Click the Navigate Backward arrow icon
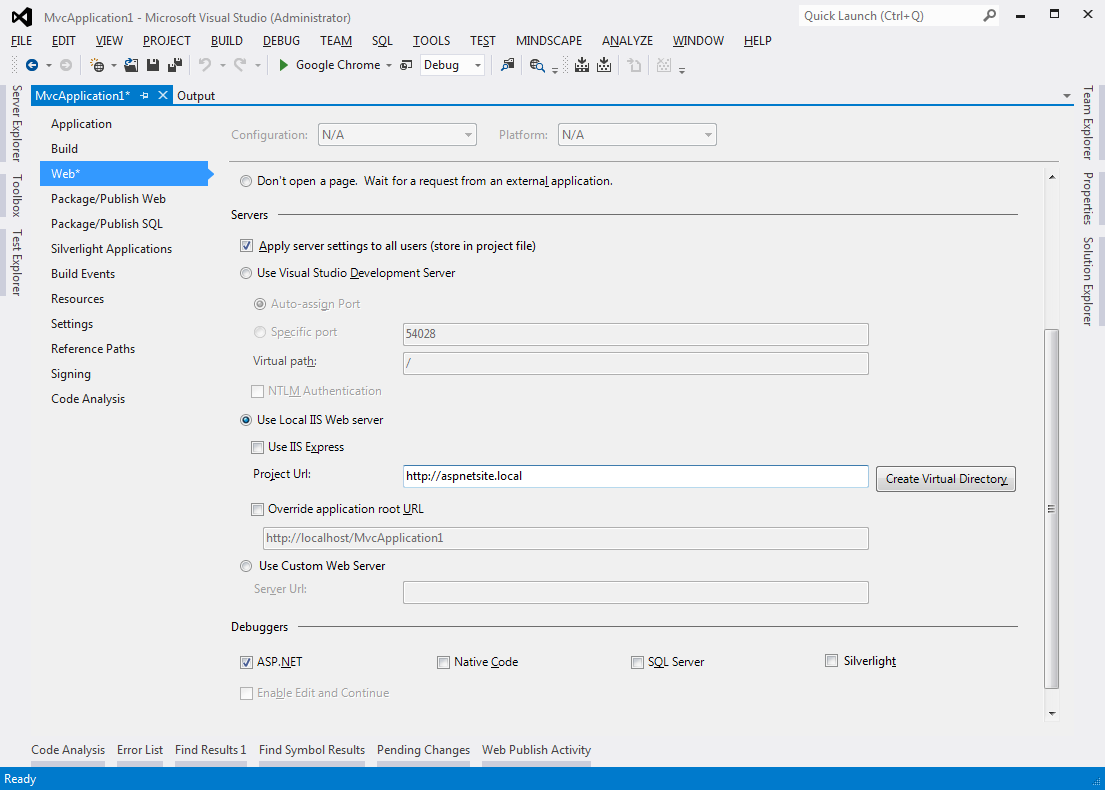This screenshot has height=790, width=1105. (32, 65)
